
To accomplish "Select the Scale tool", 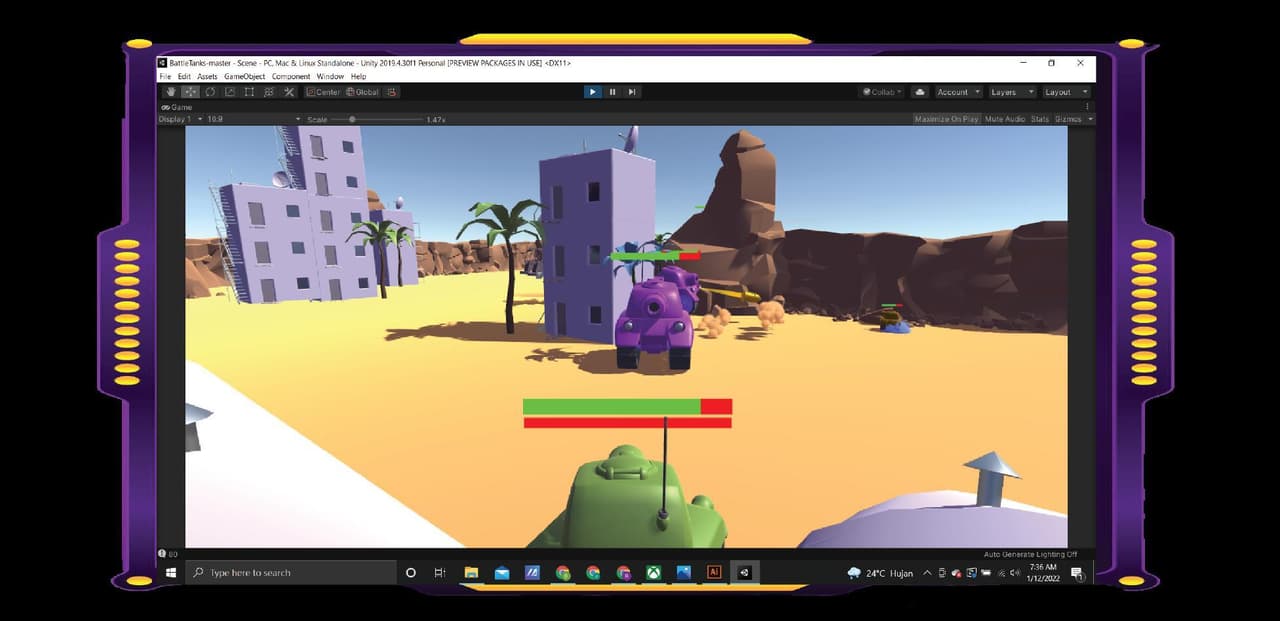I will click(230, 92).
